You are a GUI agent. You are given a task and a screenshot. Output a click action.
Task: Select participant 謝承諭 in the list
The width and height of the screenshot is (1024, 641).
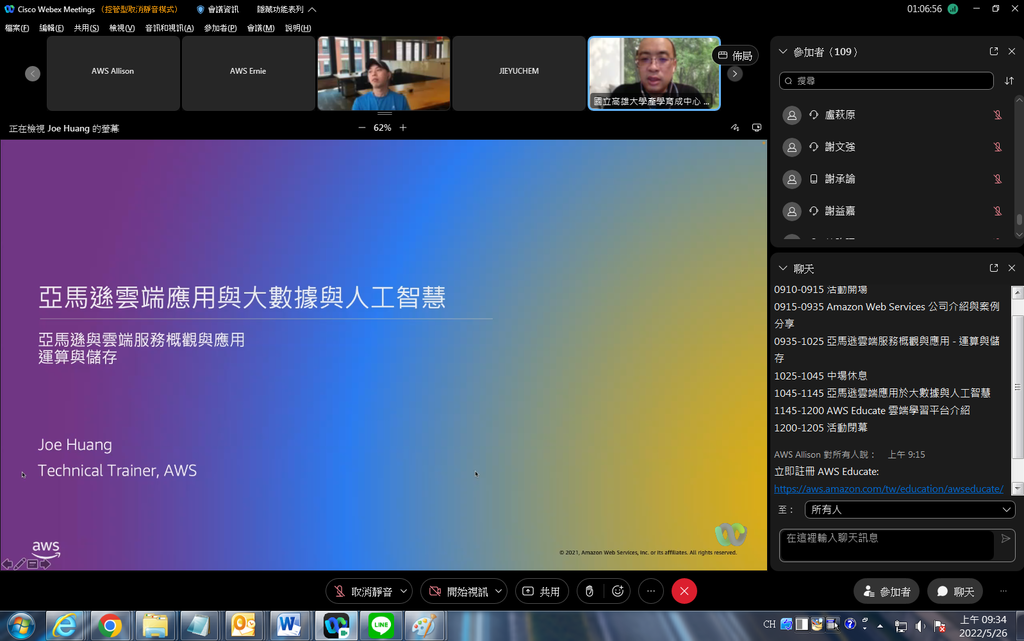coord(892,179)
